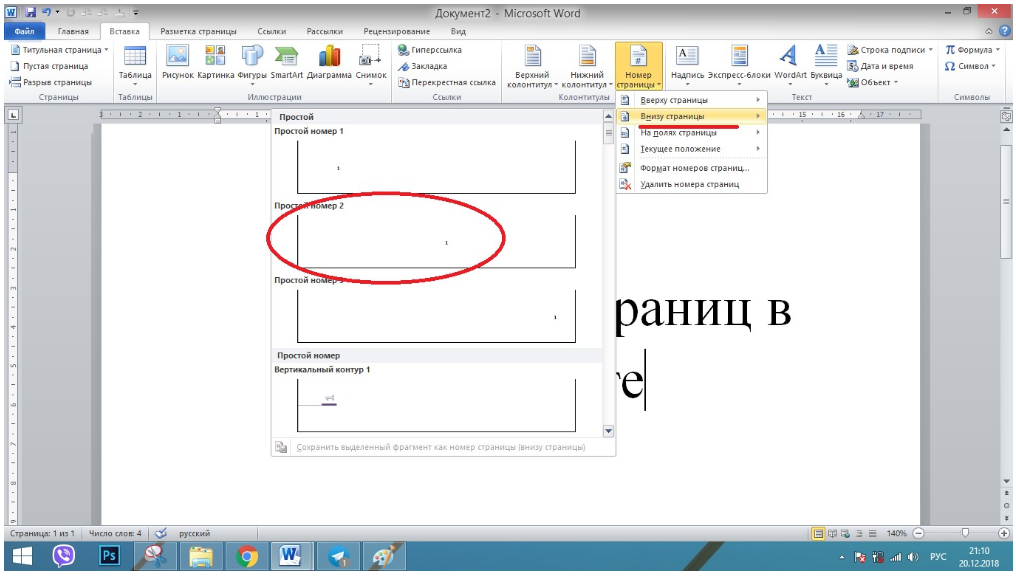Insert a picture with Рисунок

click(178, 63)
